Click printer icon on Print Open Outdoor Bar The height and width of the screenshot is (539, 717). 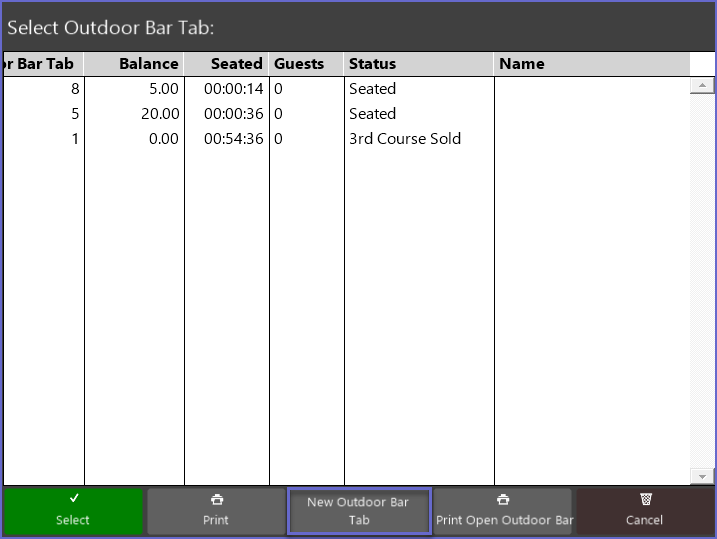pyautogui.click(x=503, y=499)
